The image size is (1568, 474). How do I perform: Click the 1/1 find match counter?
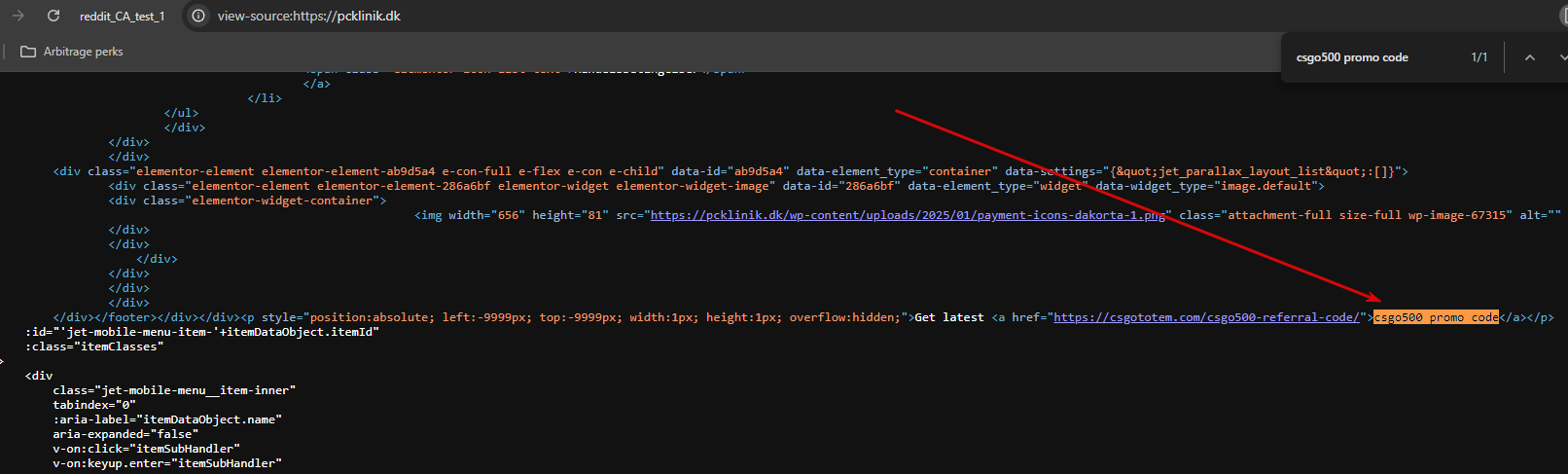pos(1479,57)
